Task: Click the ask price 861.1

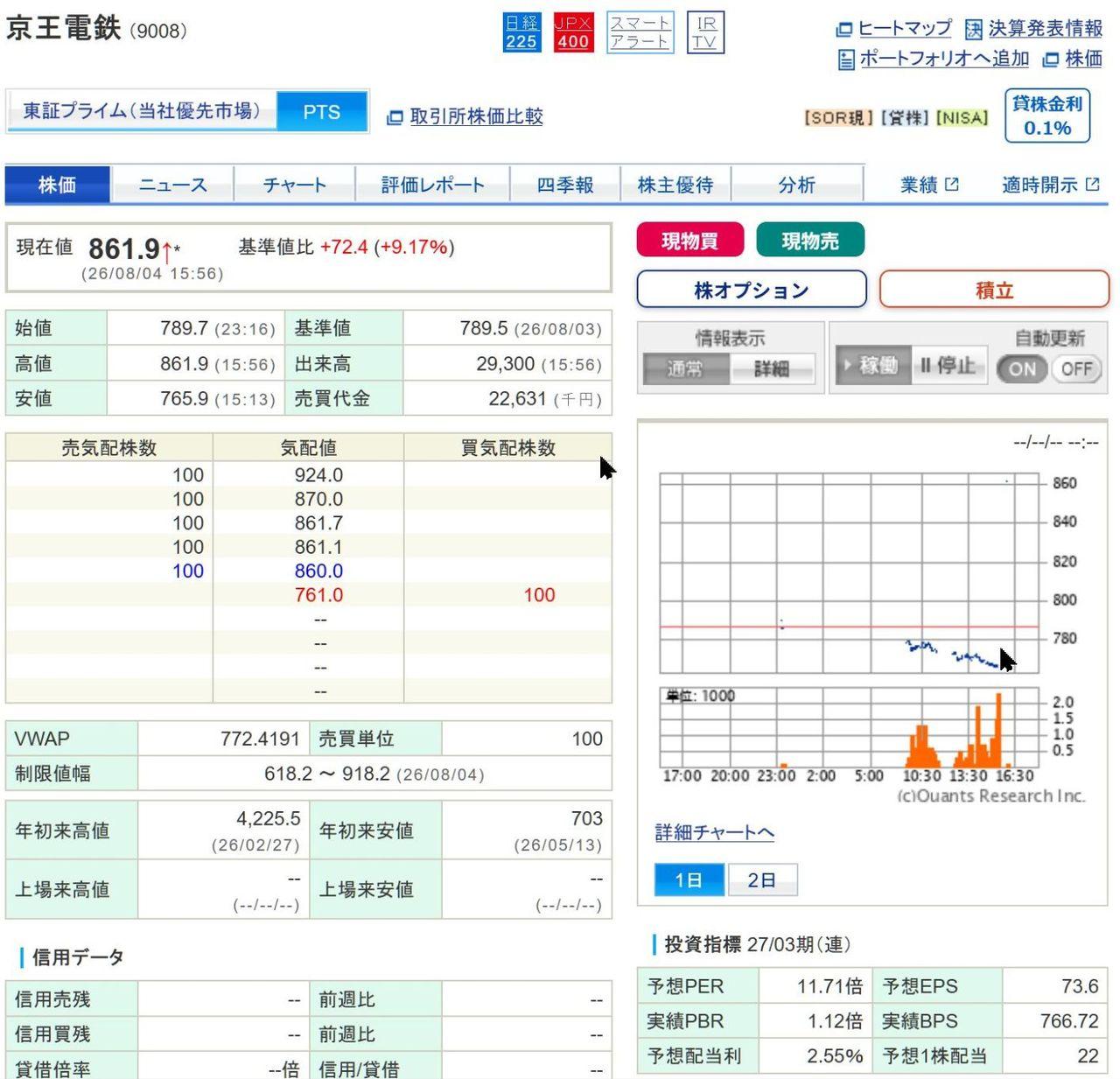Action: point(318,547)
